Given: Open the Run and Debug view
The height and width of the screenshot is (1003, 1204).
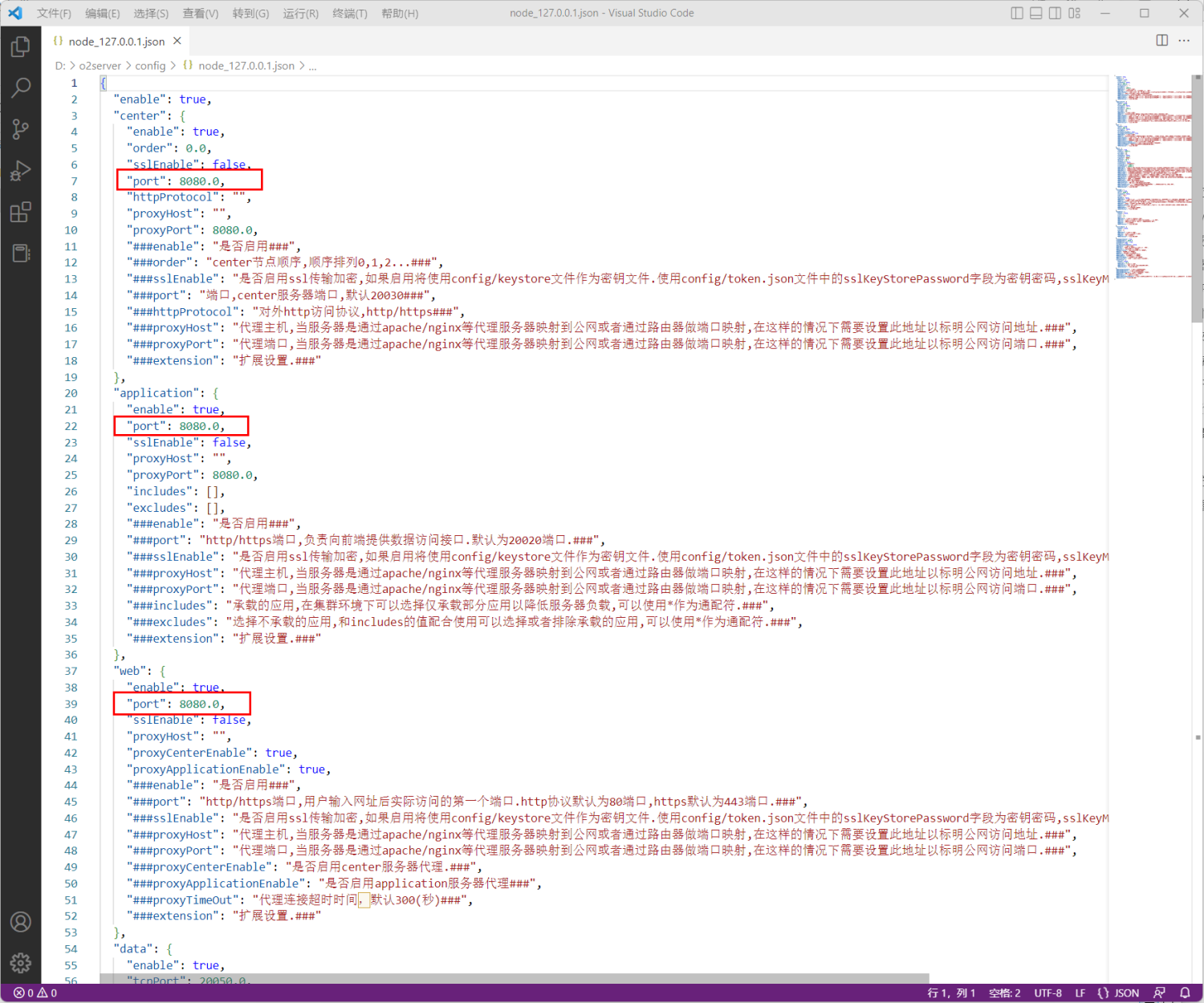Looking at the screenshot, I should pos(21,171).
